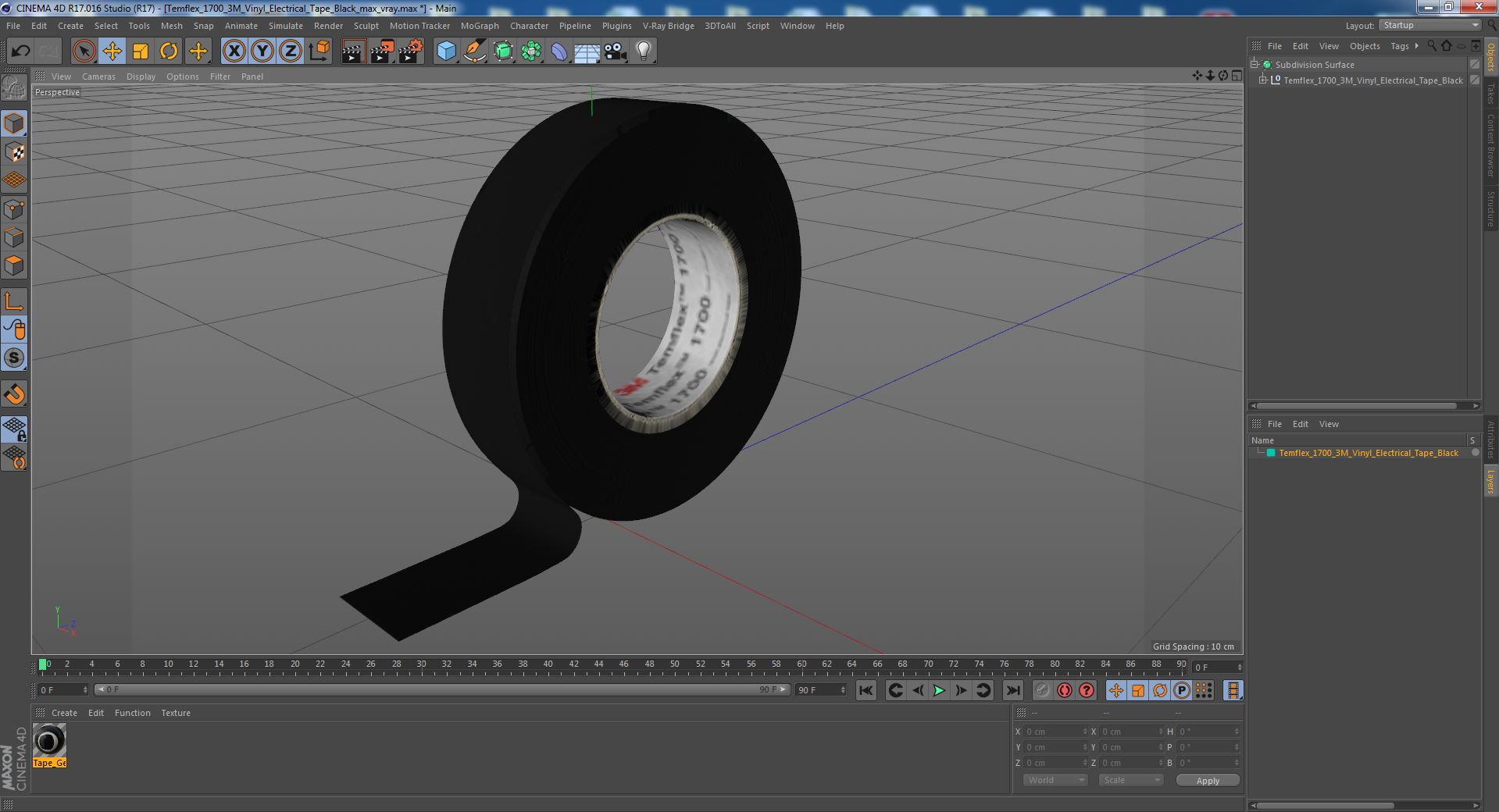Activate the Scale tool

[x=141, y=52]
